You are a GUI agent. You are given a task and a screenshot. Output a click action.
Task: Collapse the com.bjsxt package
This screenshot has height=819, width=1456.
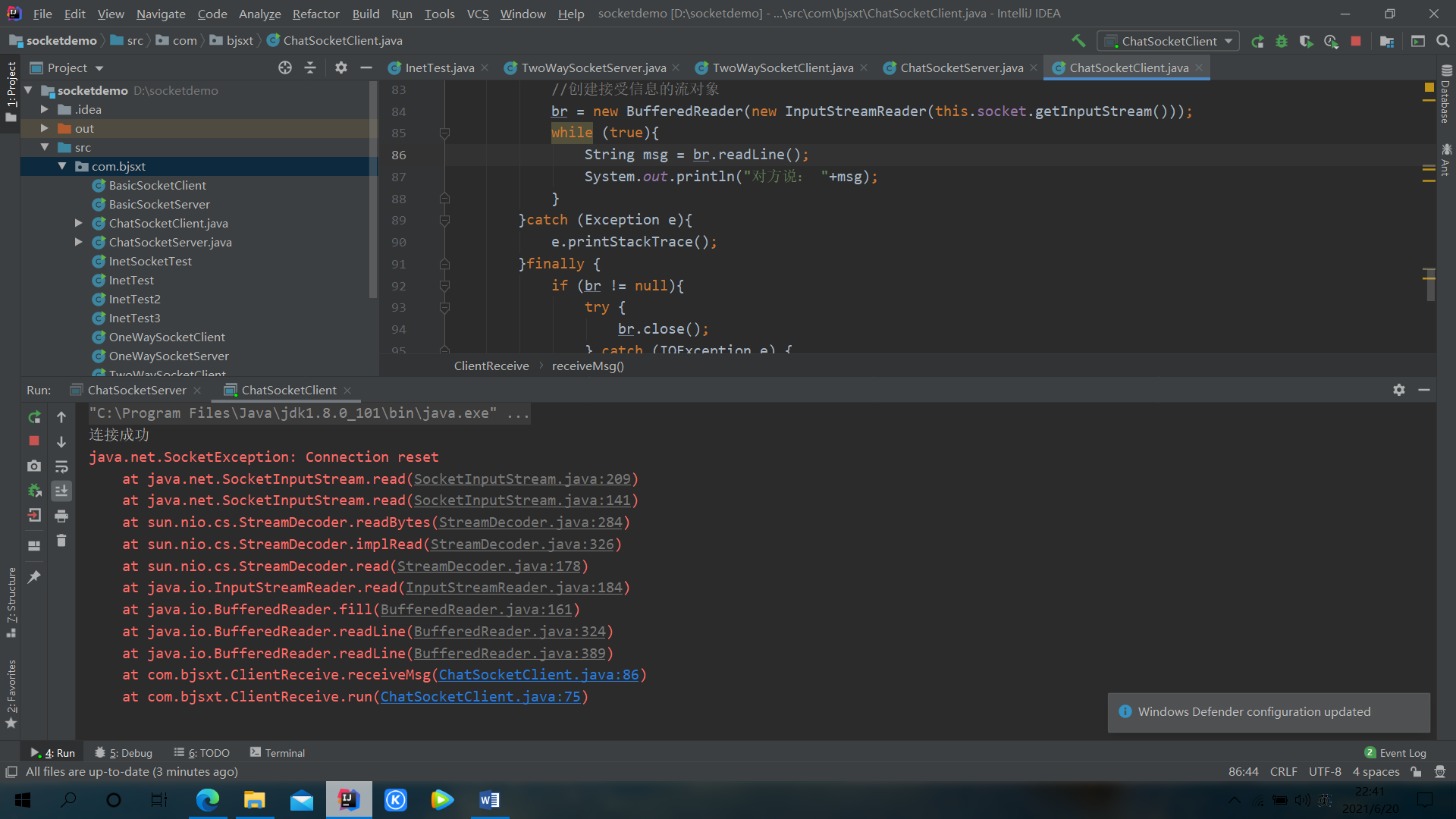pos(62,166)
